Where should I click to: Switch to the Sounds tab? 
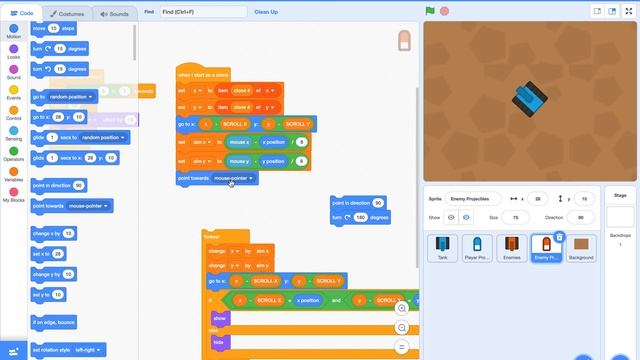coord(115,14)
